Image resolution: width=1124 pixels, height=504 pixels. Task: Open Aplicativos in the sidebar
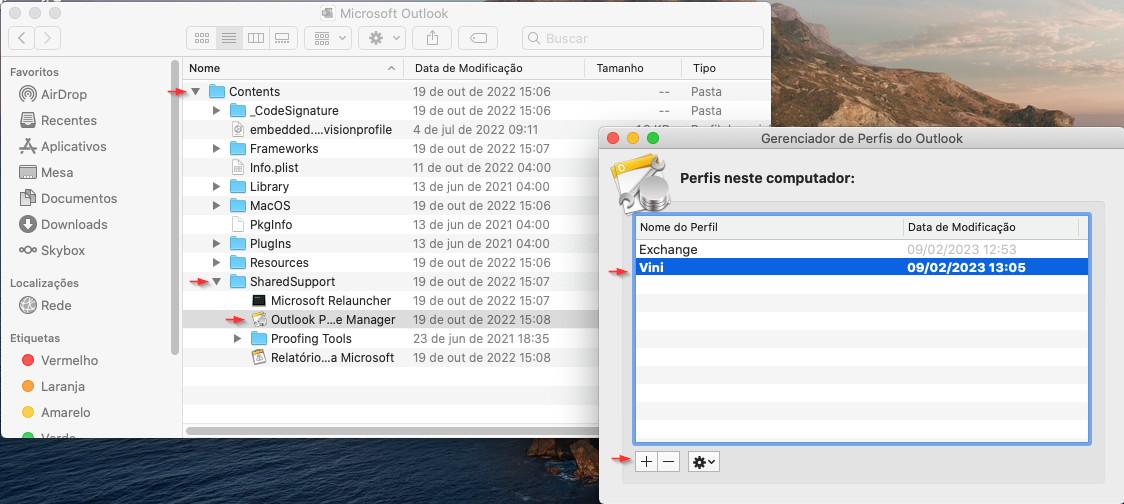coord(62,146)
